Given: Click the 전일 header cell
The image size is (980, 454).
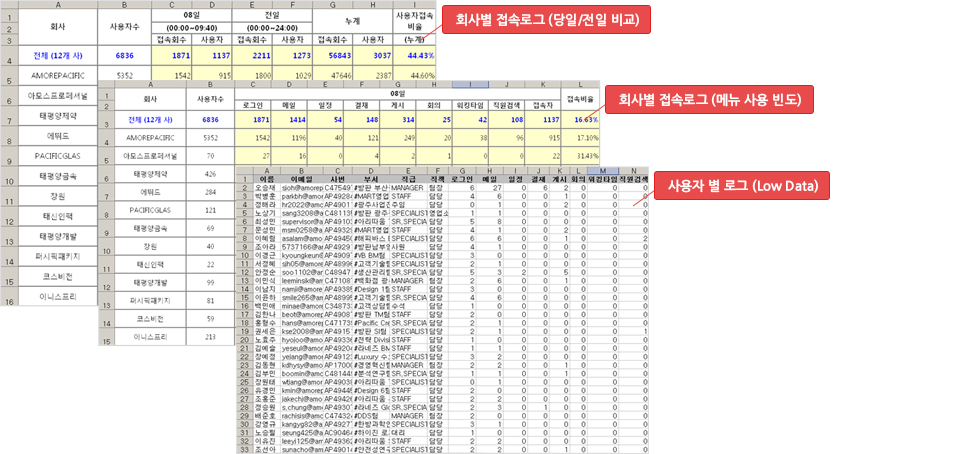Looking at the screenshot, I should point(272,13).
